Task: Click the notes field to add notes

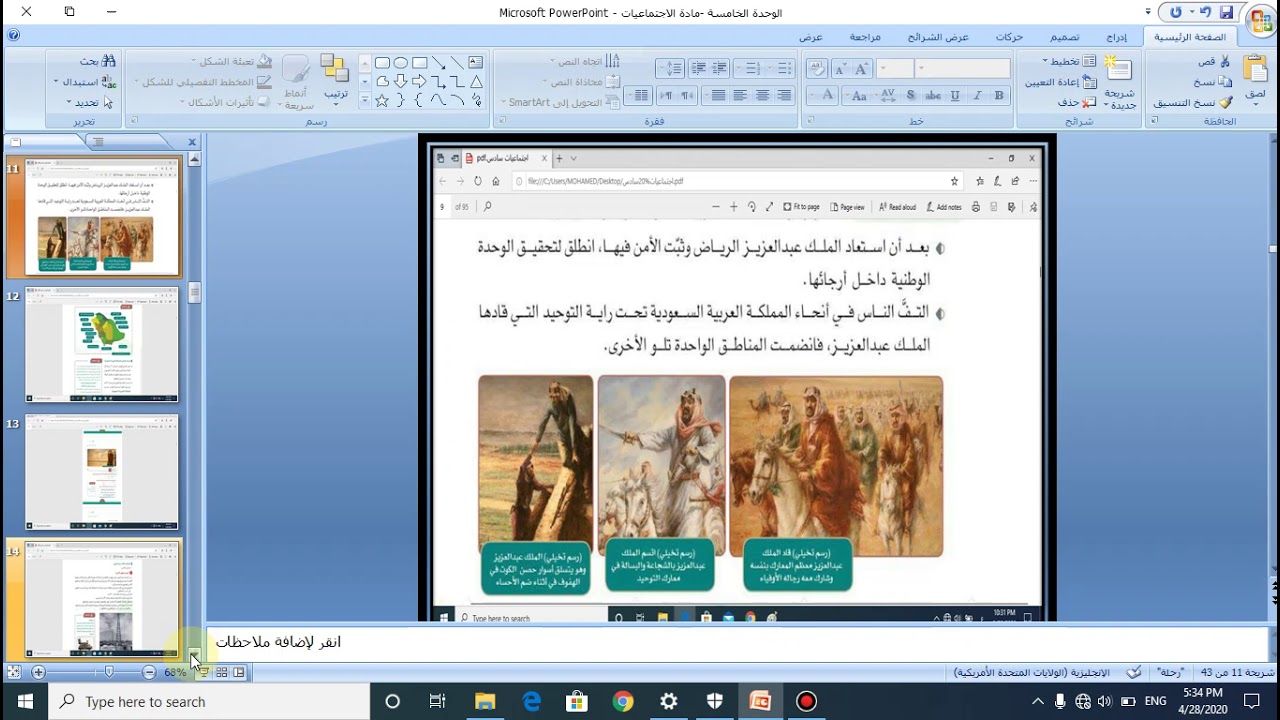Action: point(736,642)
